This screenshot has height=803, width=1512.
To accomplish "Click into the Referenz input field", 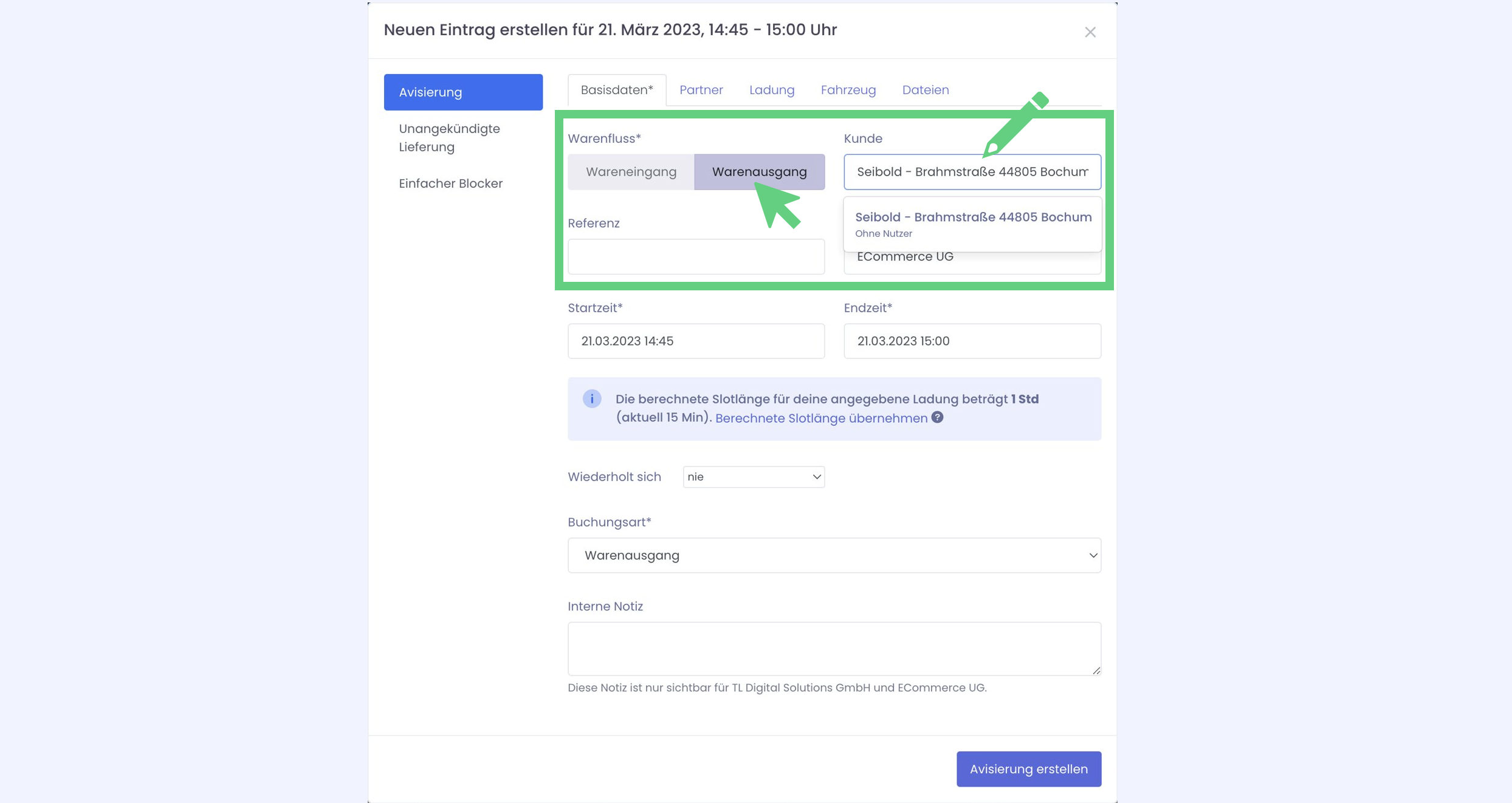I will [x=696, y=256].
